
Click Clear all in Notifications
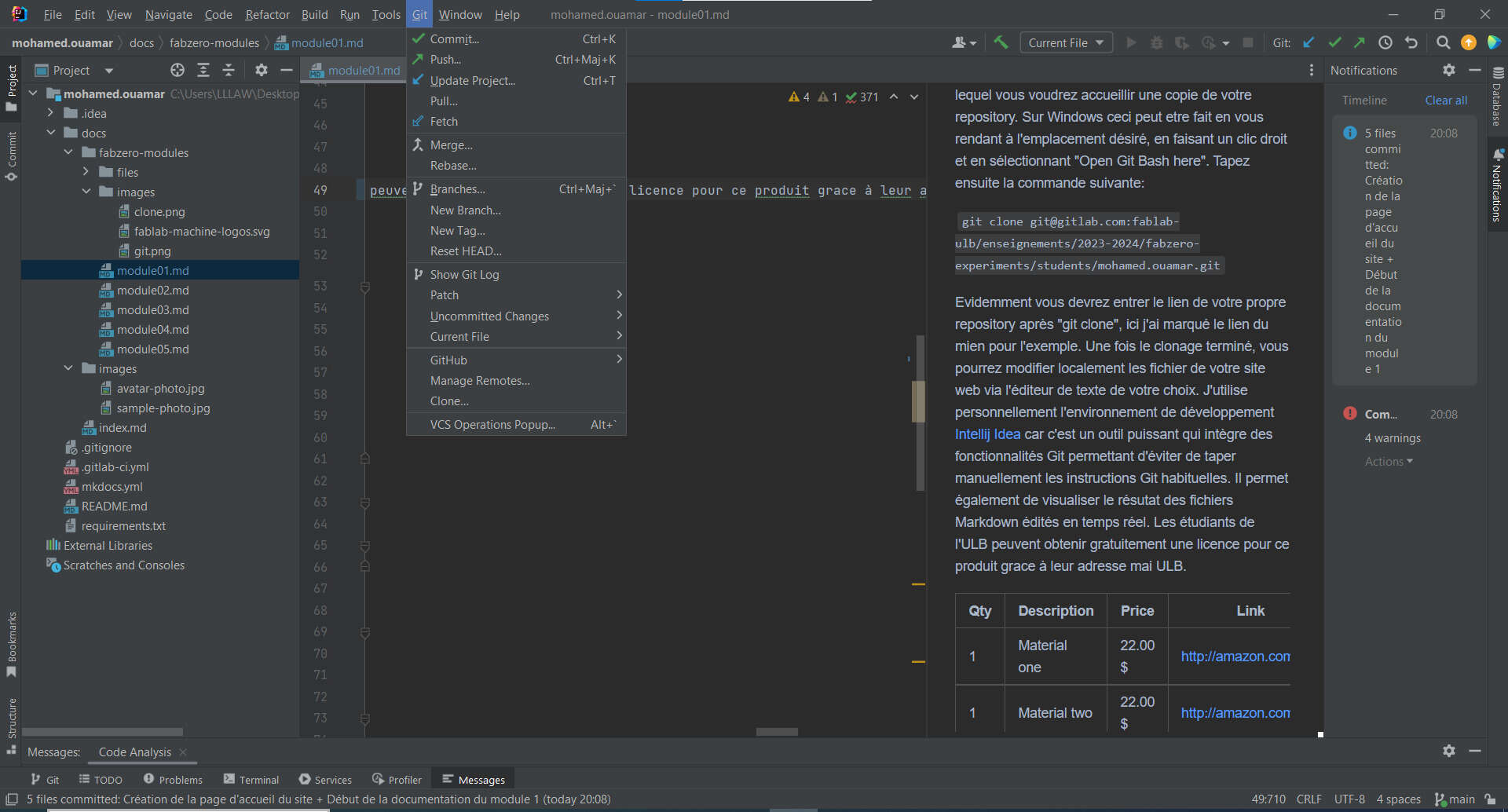click(1446, 100)
